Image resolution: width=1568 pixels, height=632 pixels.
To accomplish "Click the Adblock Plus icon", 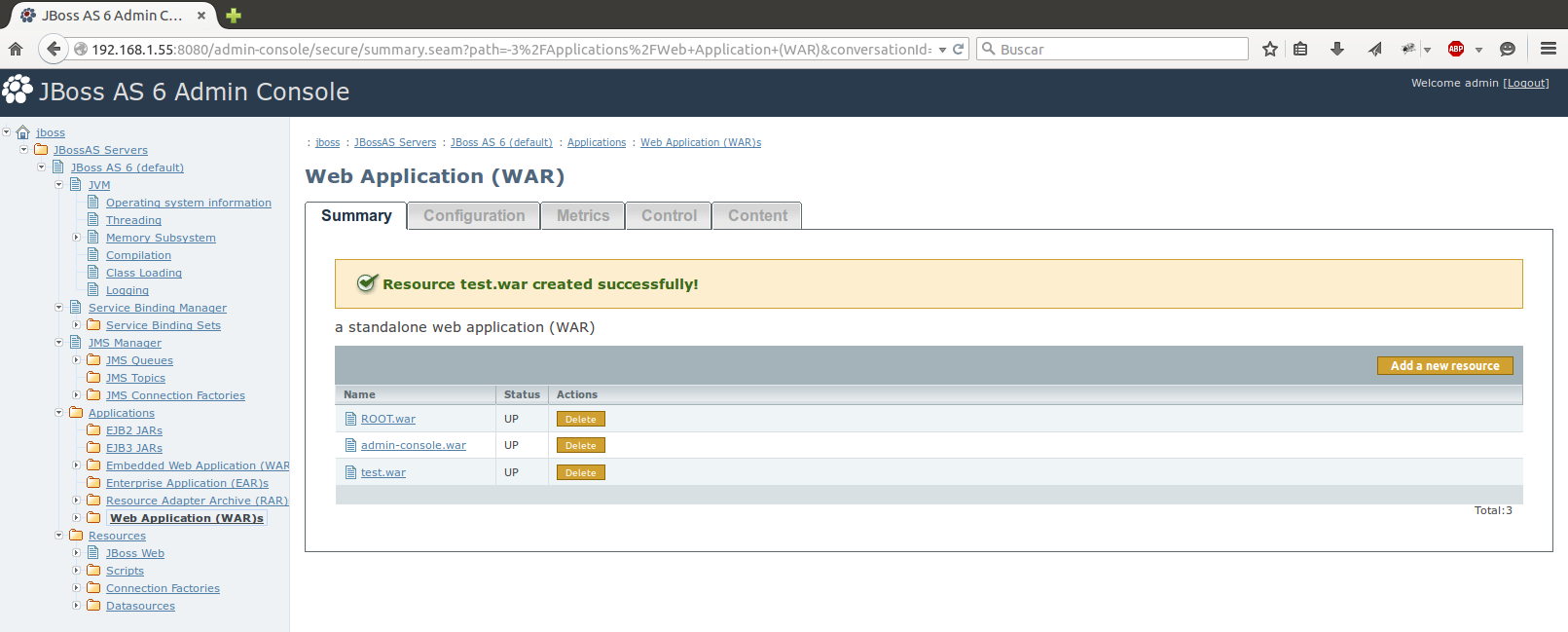I will (x=1455, y=49).
